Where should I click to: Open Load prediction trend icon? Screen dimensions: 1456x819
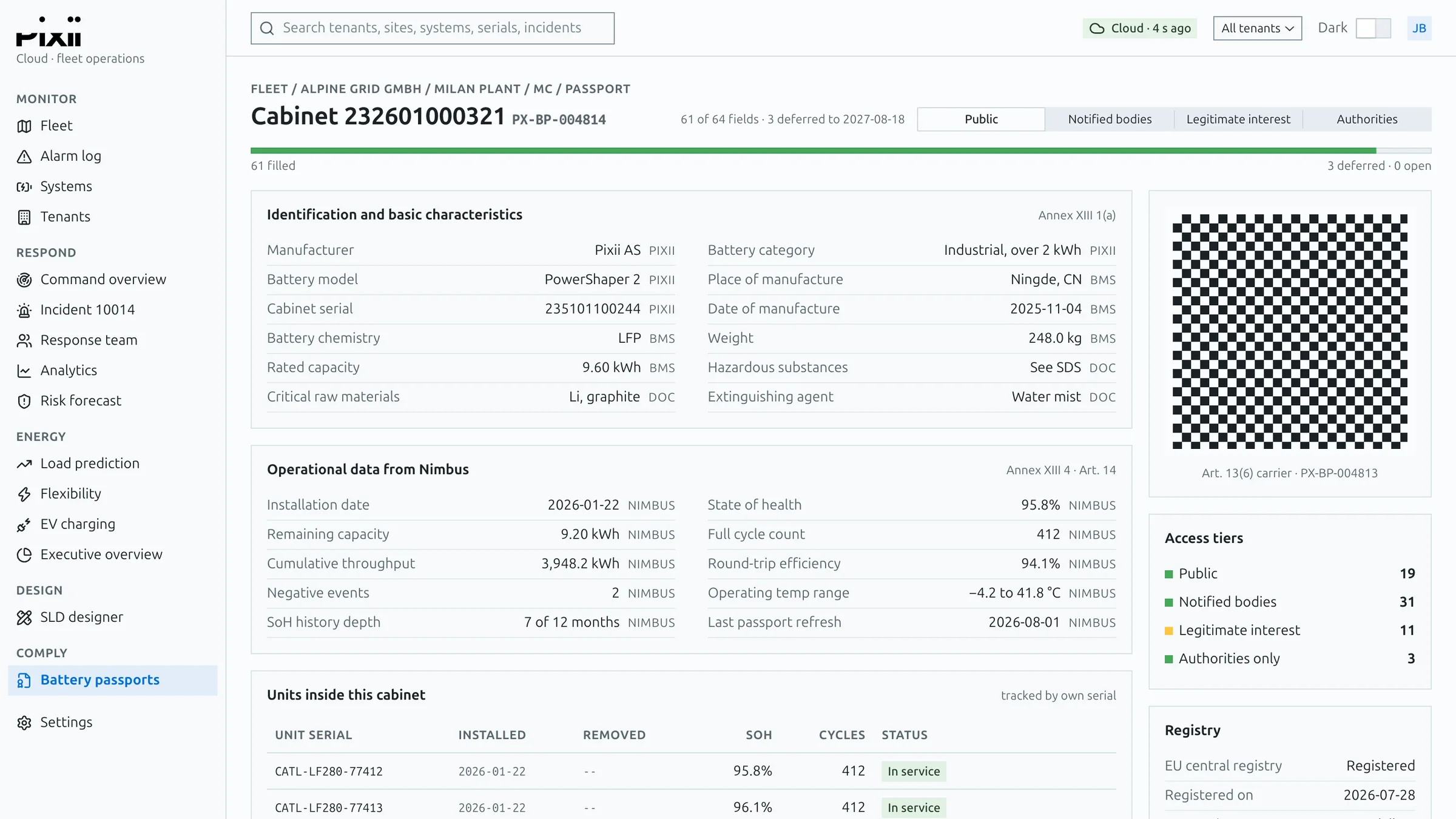pyautogui.click(x=24, y=463)
